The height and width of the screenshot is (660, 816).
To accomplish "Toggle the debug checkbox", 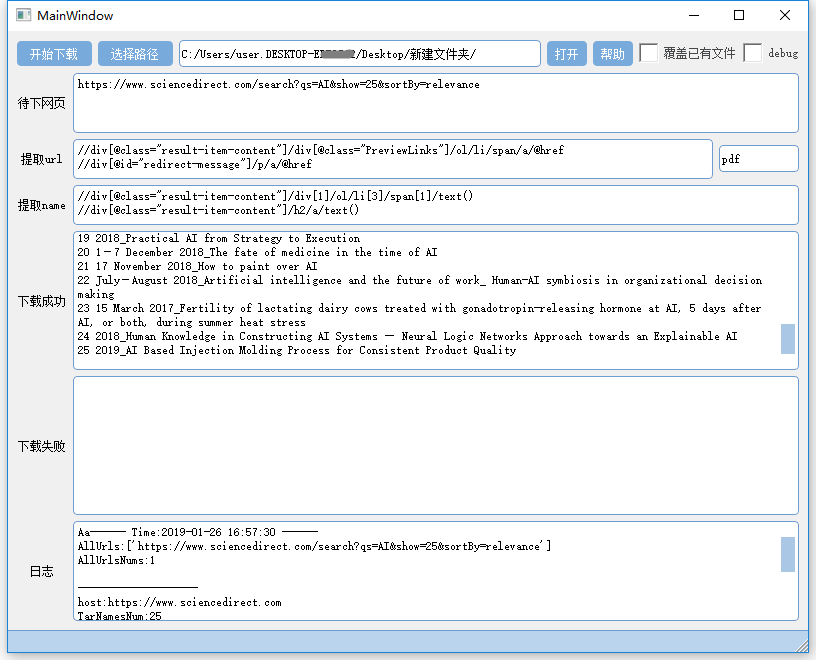I will (753, 53).
